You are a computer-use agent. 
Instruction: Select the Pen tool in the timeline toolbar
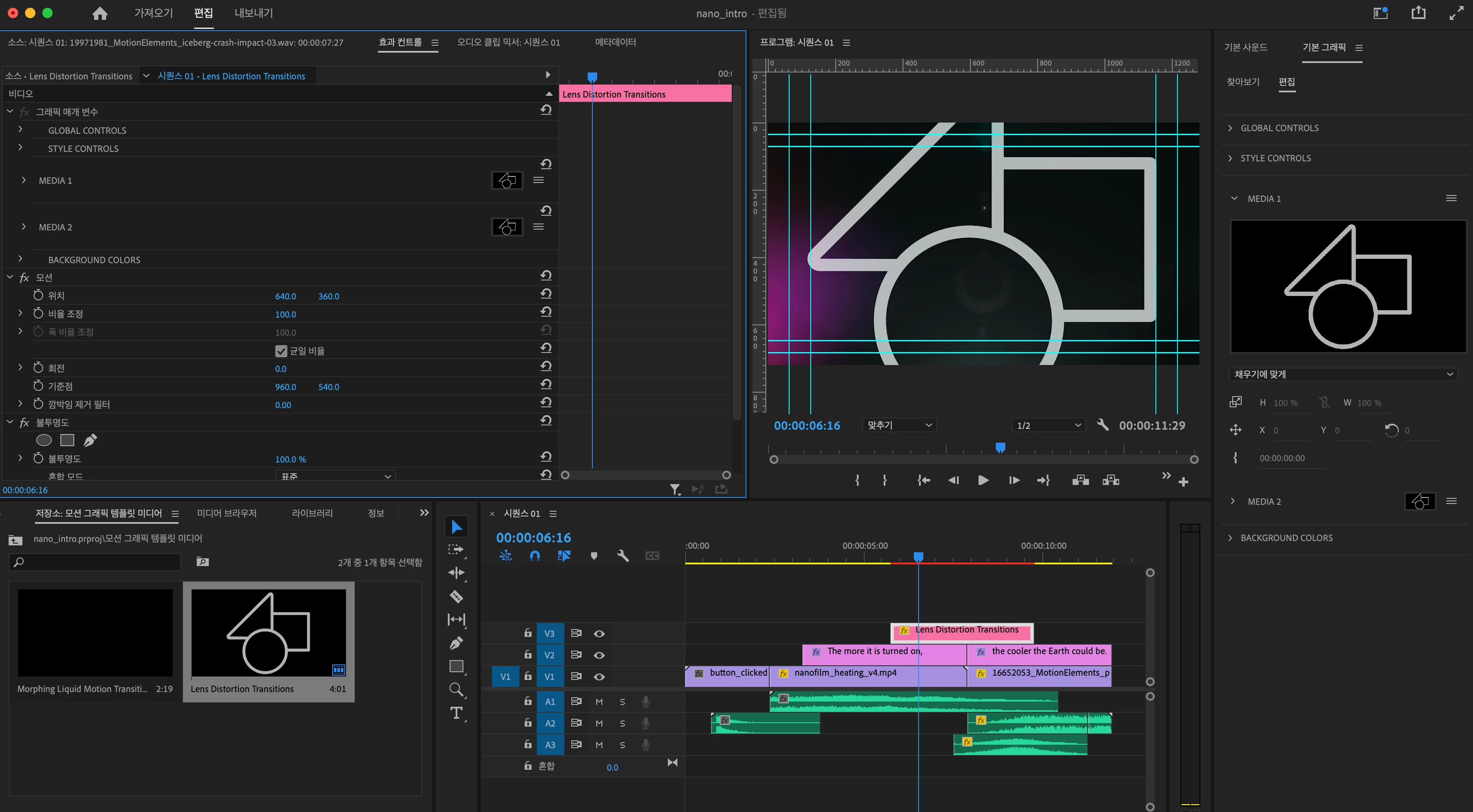pos(456,643)
